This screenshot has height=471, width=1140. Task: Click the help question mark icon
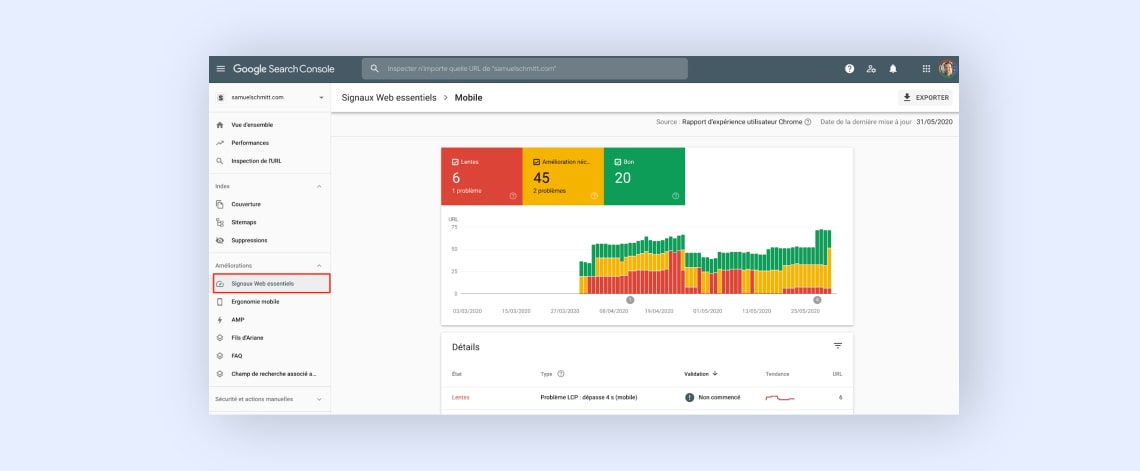coord(849,69)
